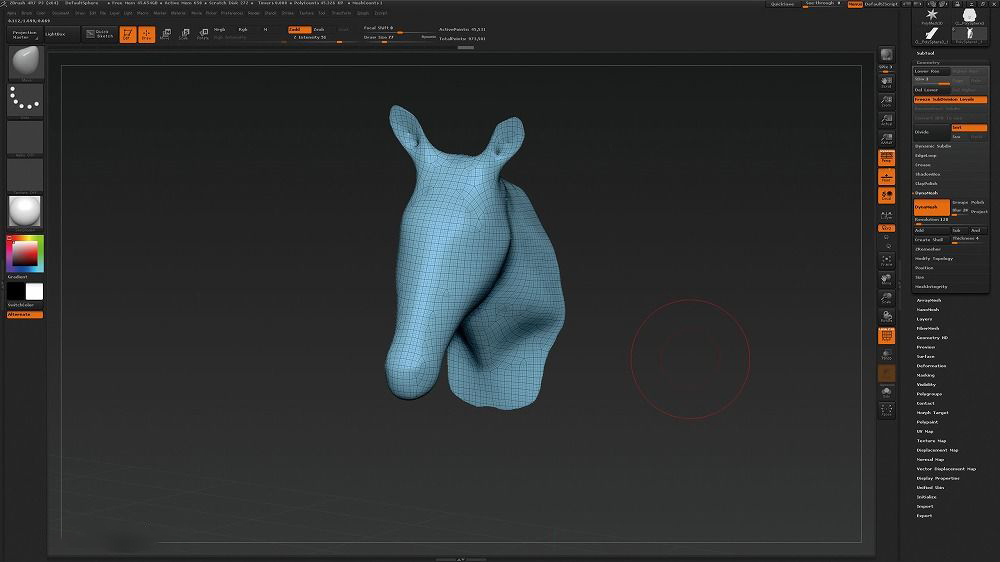Click the Scale transform icon
The image size is (1000, 562).
point(184,34)
